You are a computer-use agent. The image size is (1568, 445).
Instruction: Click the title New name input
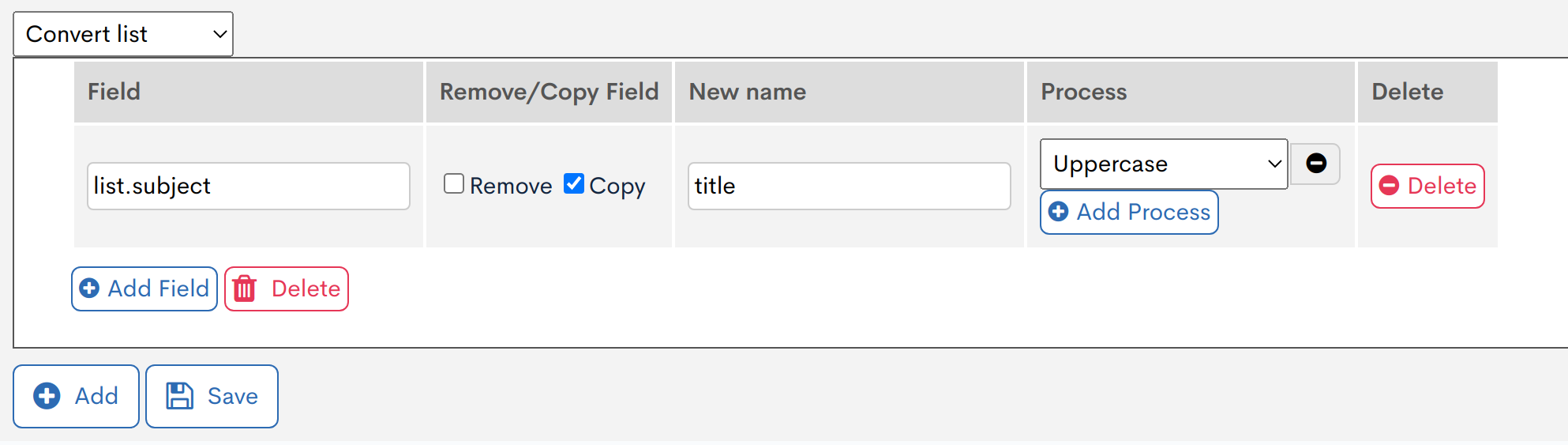pos(849,186)
